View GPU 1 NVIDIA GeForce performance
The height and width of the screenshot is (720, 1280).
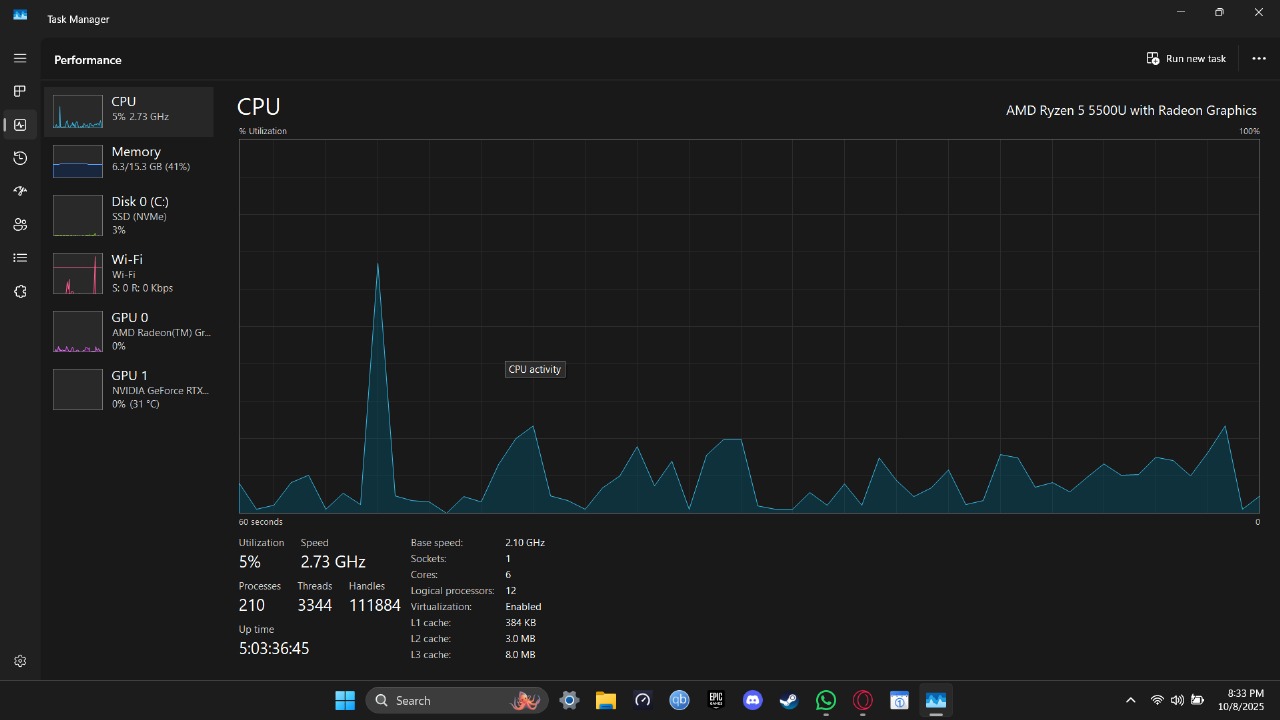point(129,389)
